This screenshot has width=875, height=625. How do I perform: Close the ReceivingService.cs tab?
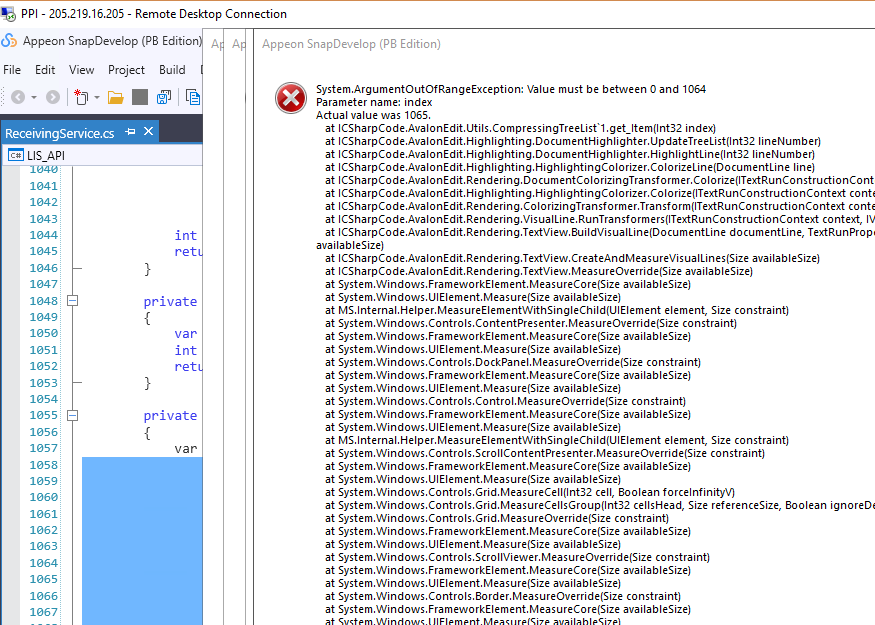(x=149, y=132)
